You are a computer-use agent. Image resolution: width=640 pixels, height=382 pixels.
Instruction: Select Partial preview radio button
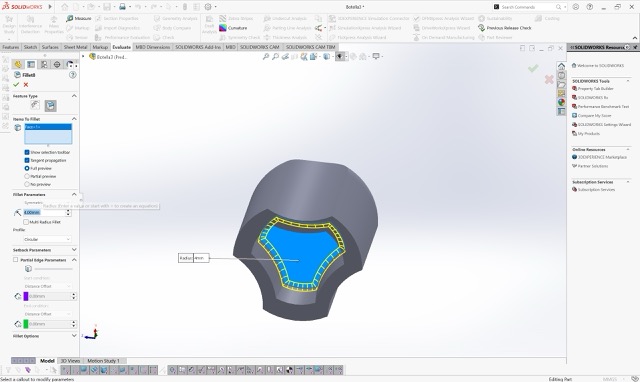click(27, 176)
